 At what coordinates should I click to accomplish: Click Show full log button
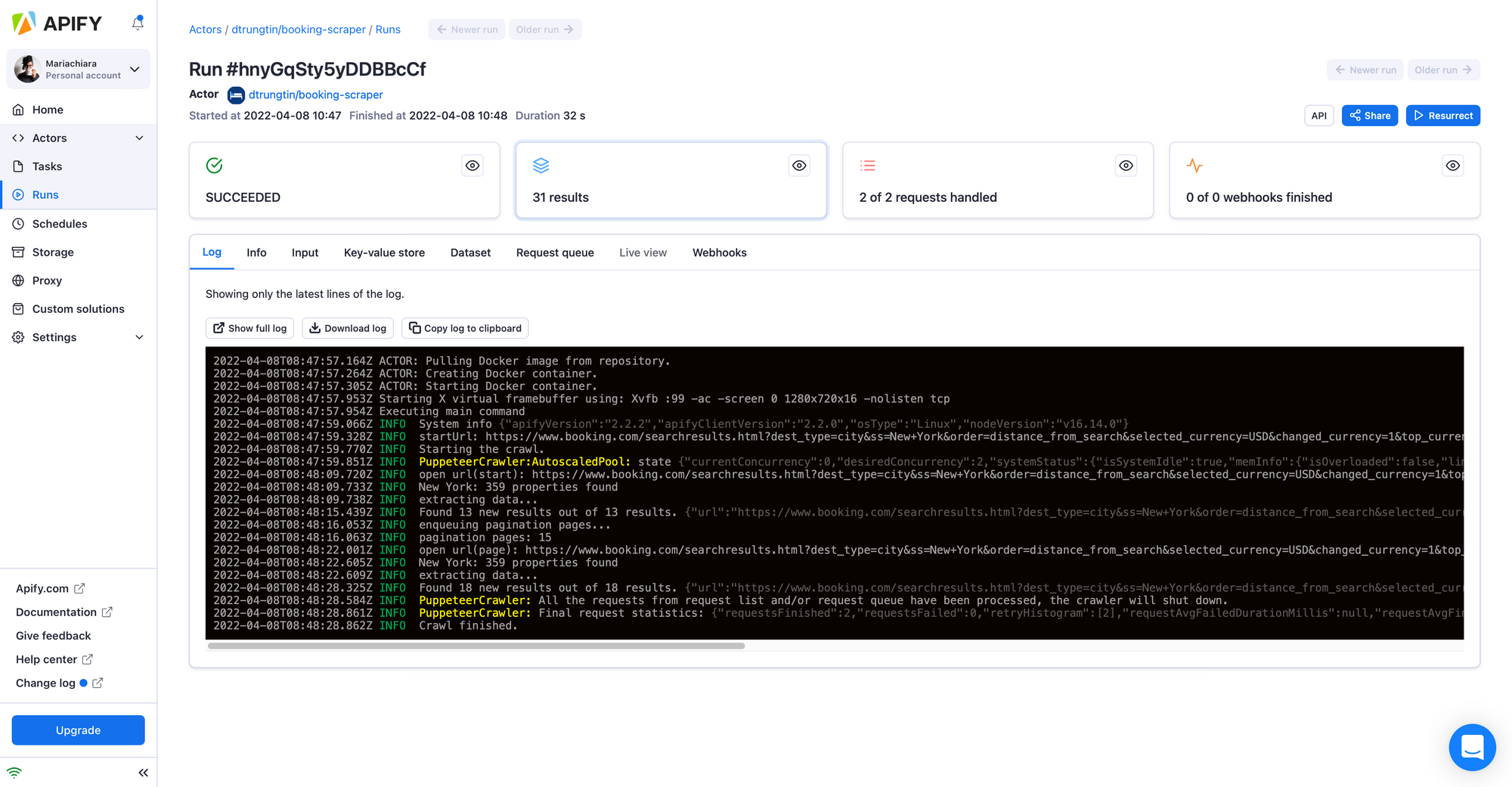point(249,328)
